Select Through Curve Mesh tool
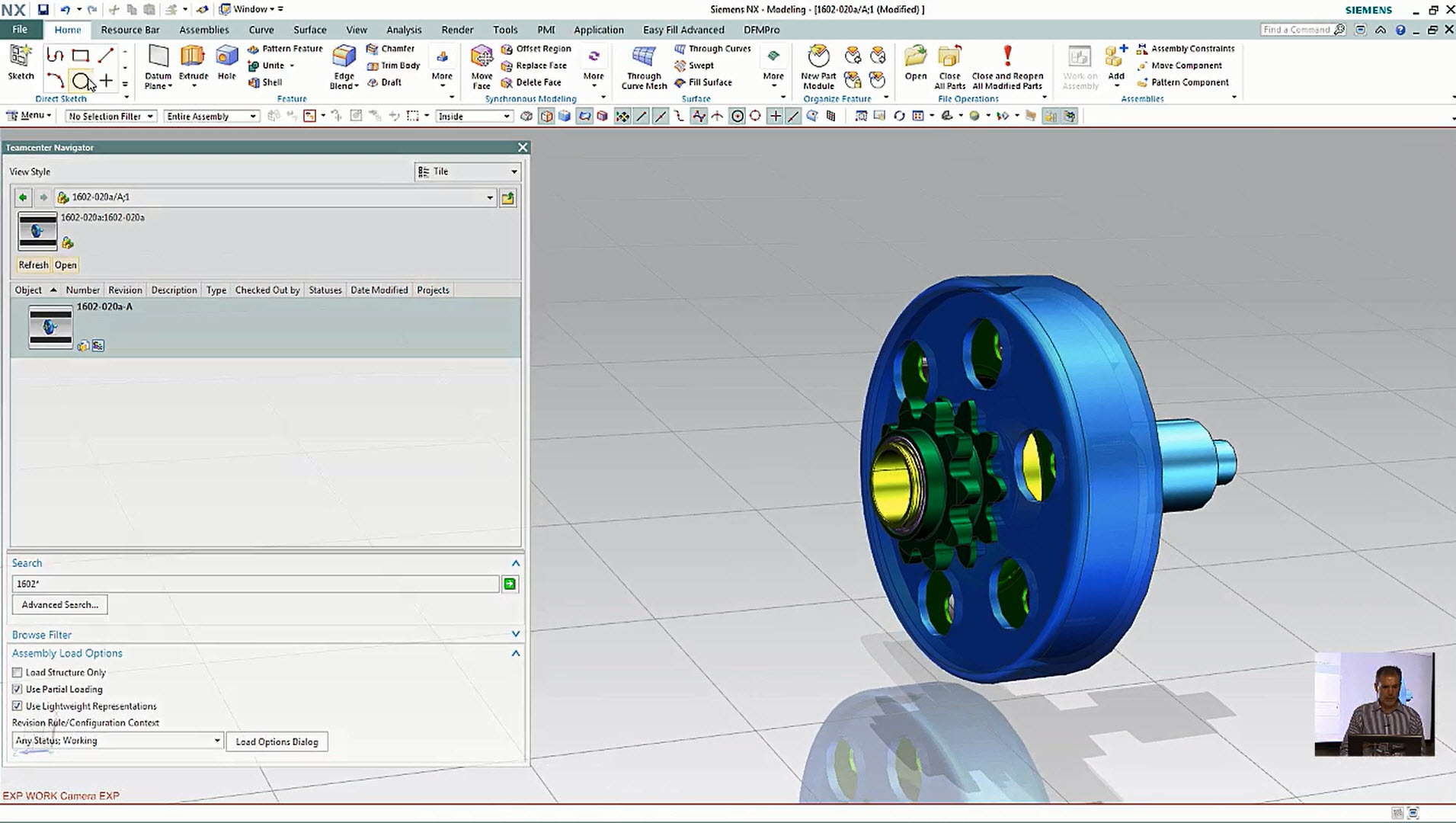Viewport: 1456px width, 823px height. [x=644, y=58]
